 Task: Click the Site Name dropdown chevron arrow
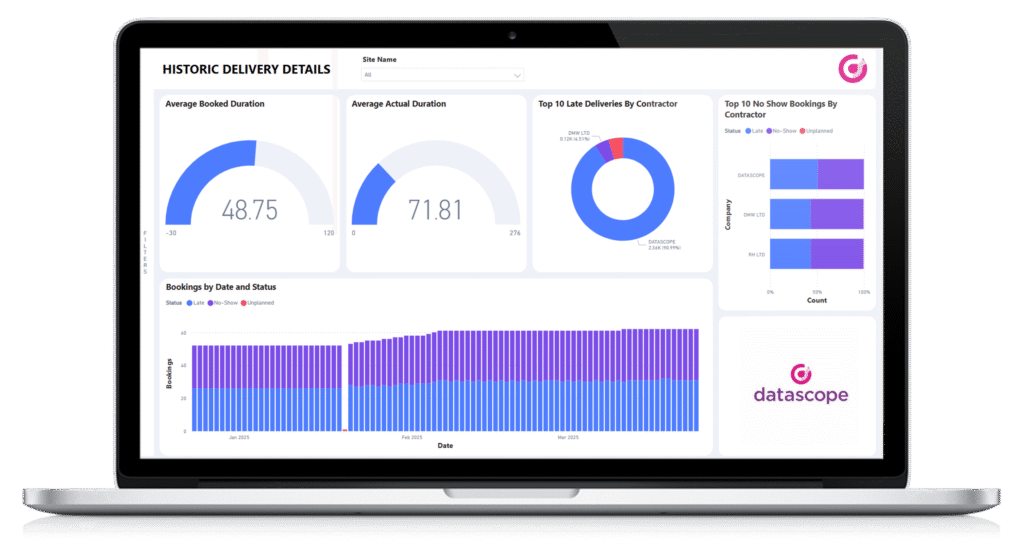(x=517, y=75)
